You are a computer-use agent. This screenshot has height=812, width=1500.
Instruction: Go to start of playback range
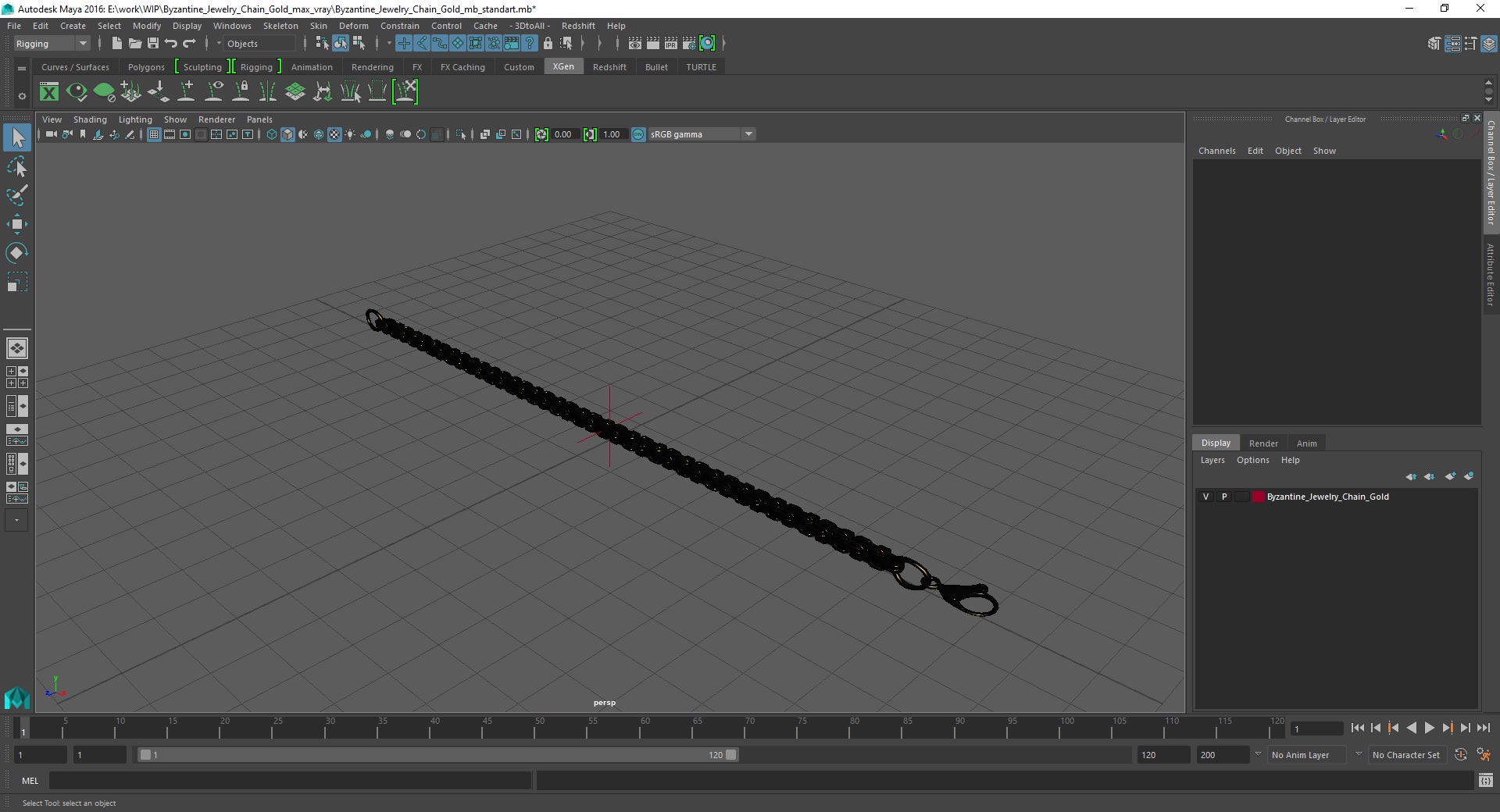click(1357, 728)
